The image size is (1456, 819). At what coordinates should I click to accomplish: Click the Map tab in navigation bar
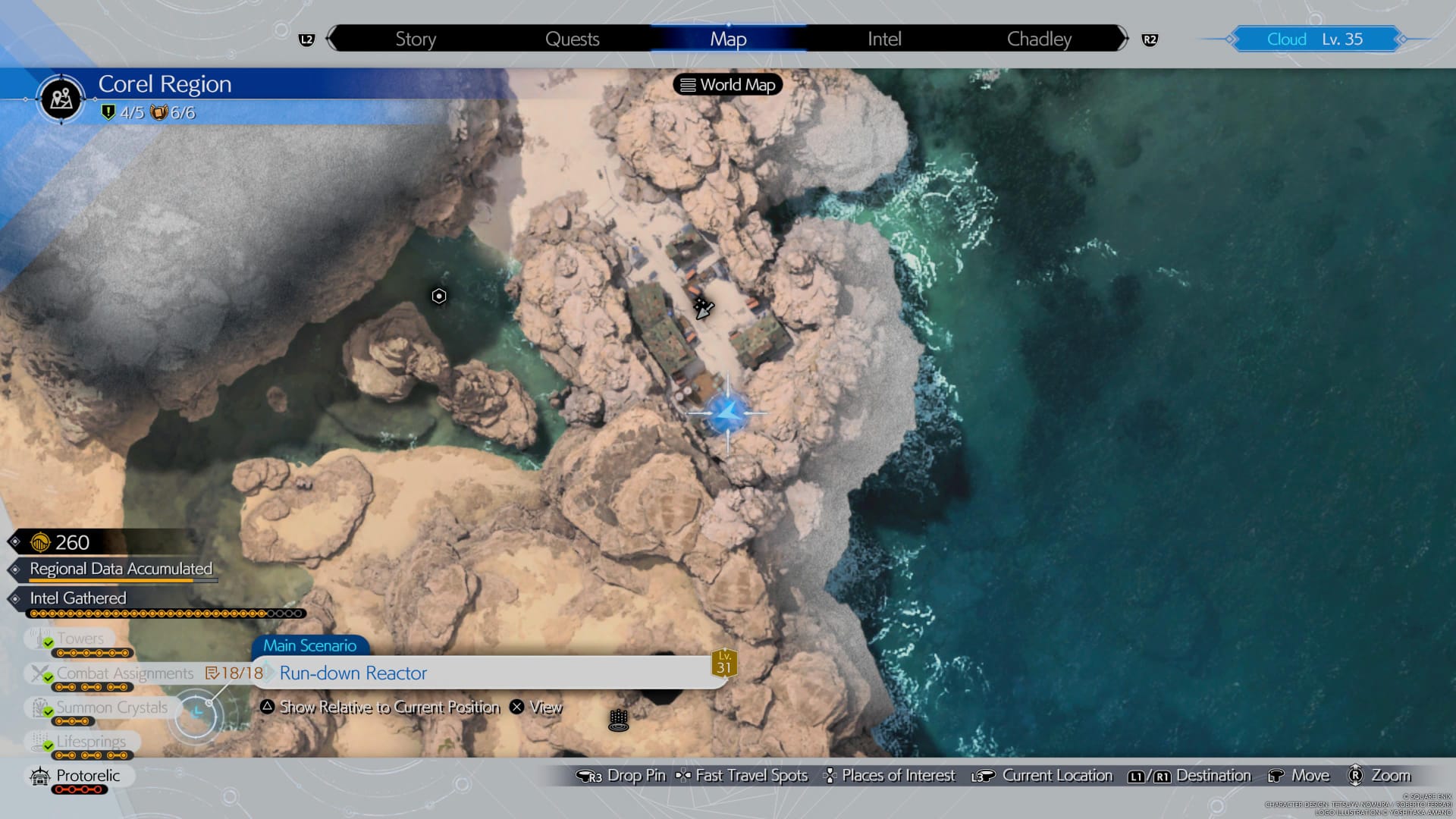click(x=727, y=38)
